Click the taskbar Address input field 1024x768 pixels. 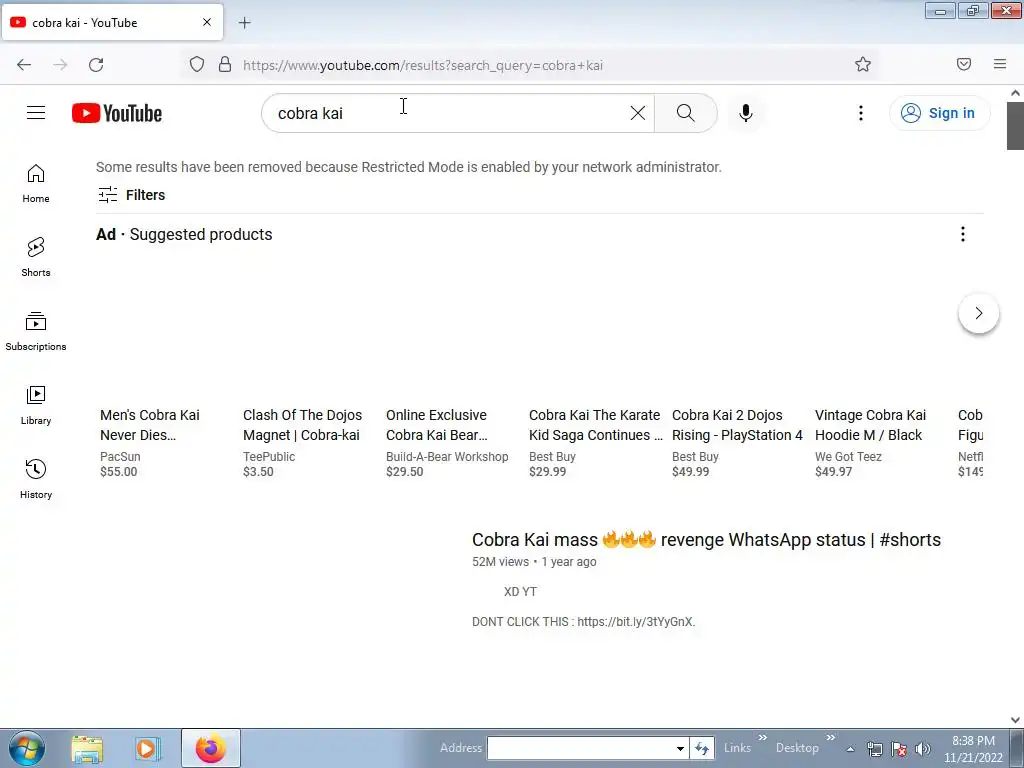[580, 748]
